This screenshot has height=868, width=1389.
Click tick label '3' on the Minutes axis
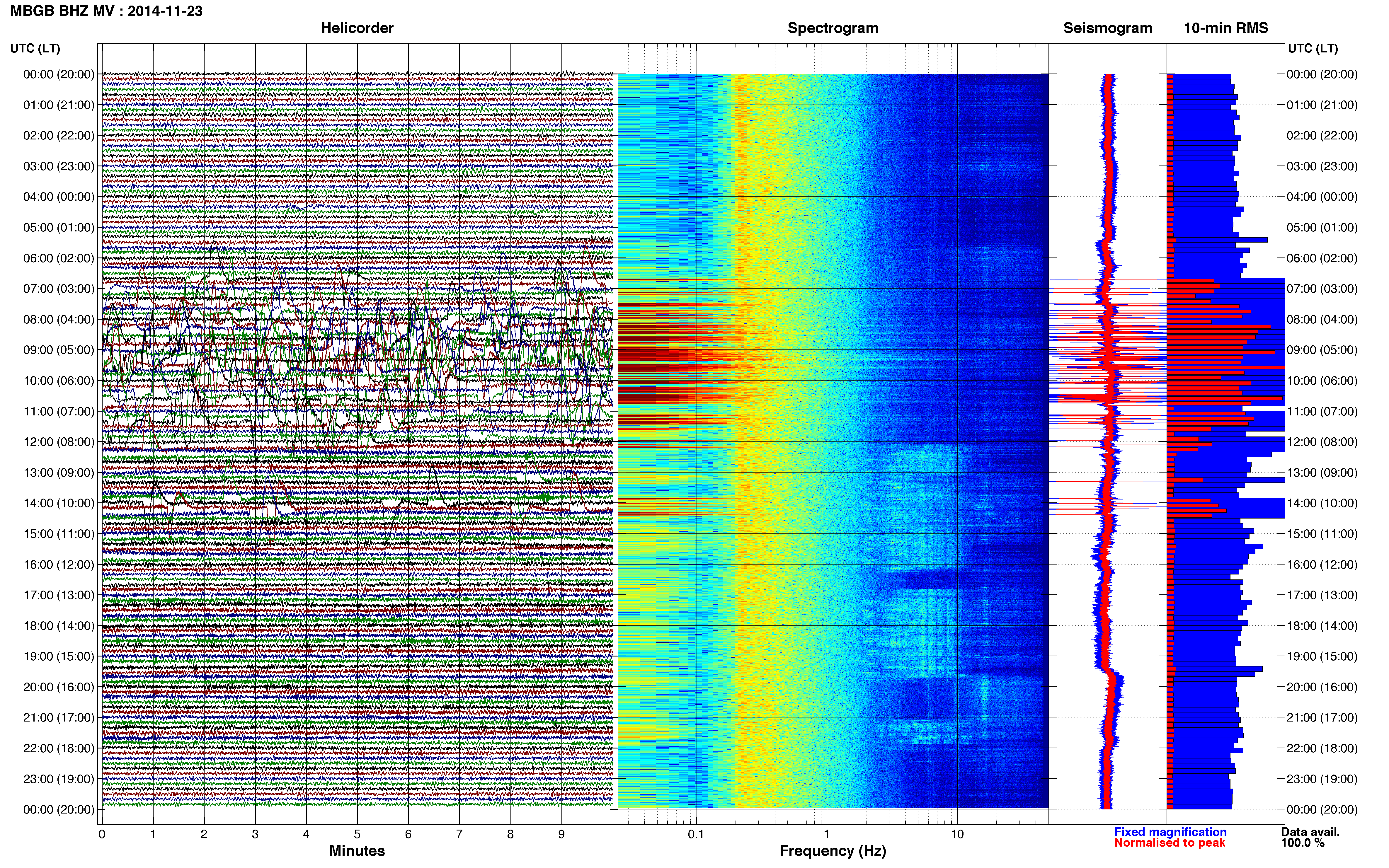pos(255,835)
